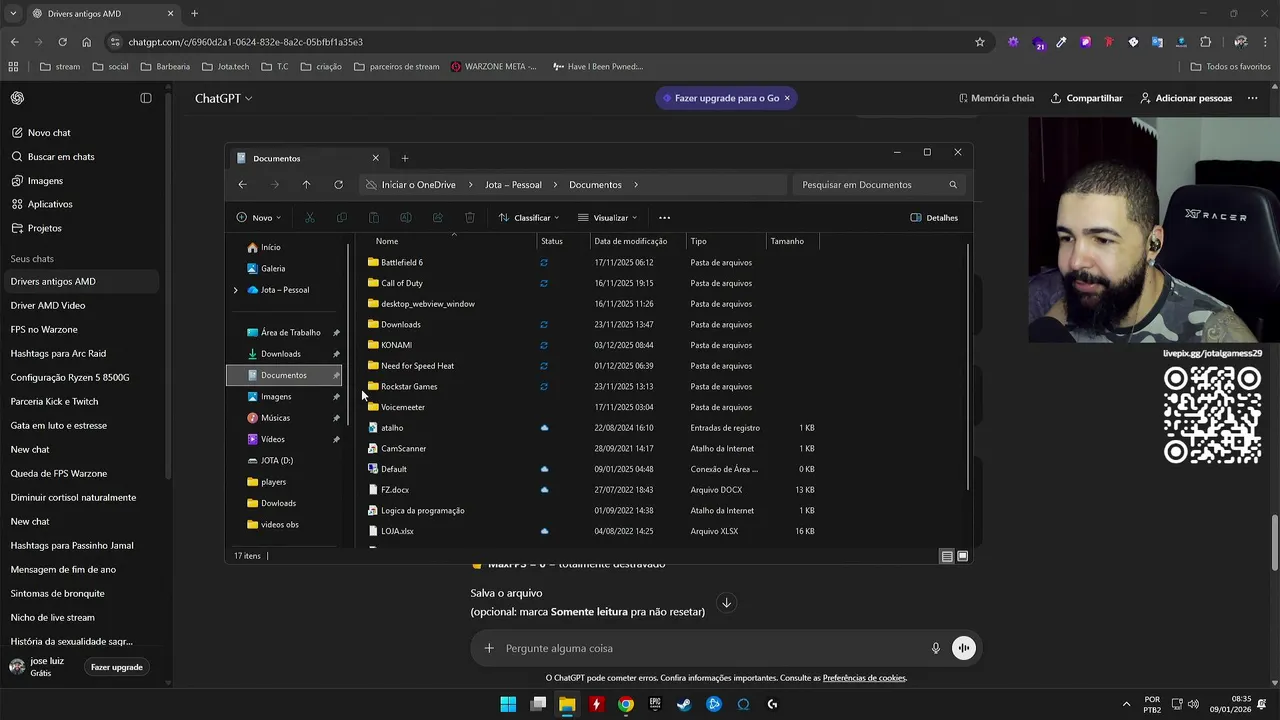The image size is (1280, 720).
Task: Select the Voicemeeter folder
Action: point(396,407)
